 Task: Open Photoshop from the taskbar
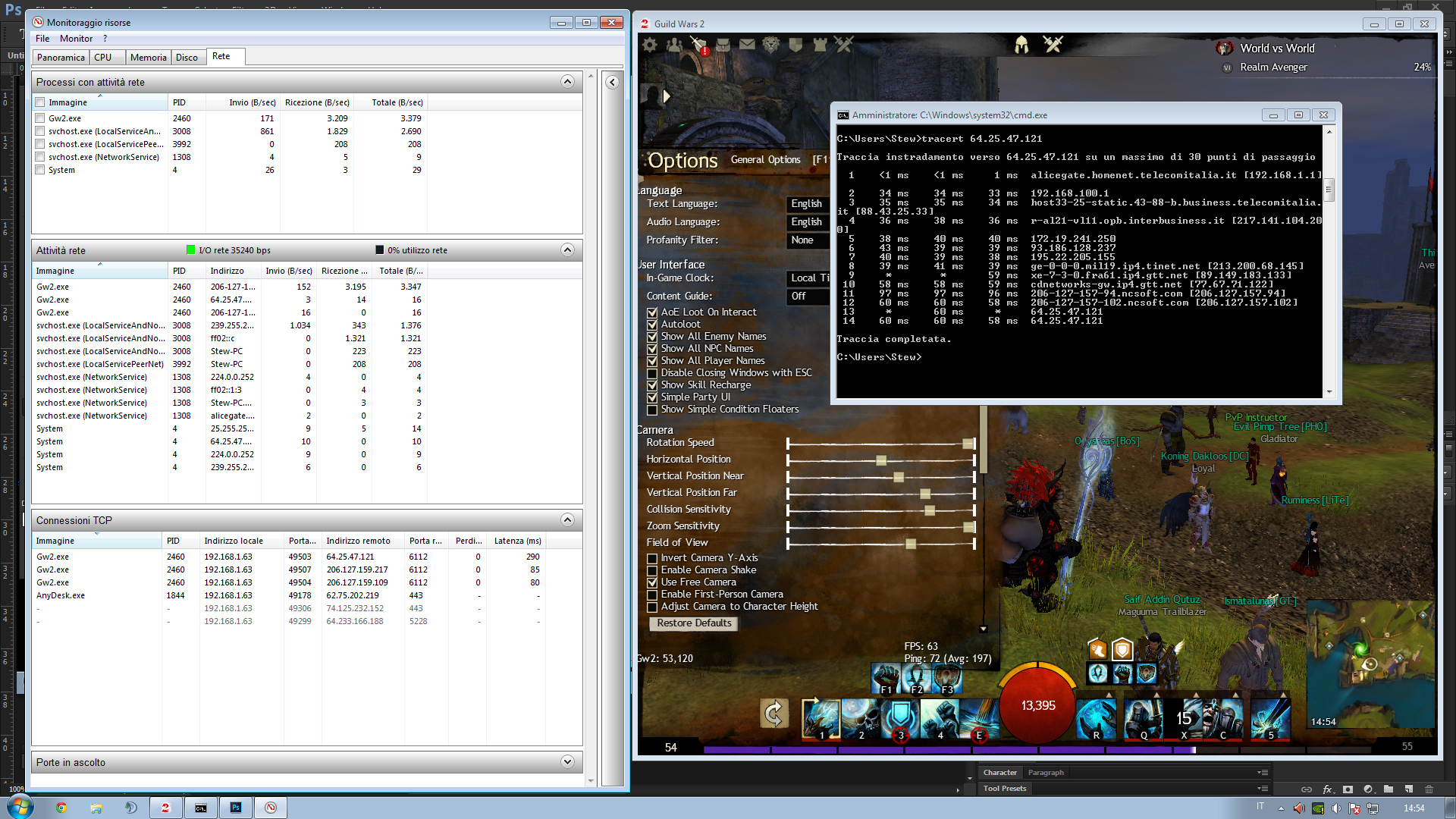tap(236, 808)
